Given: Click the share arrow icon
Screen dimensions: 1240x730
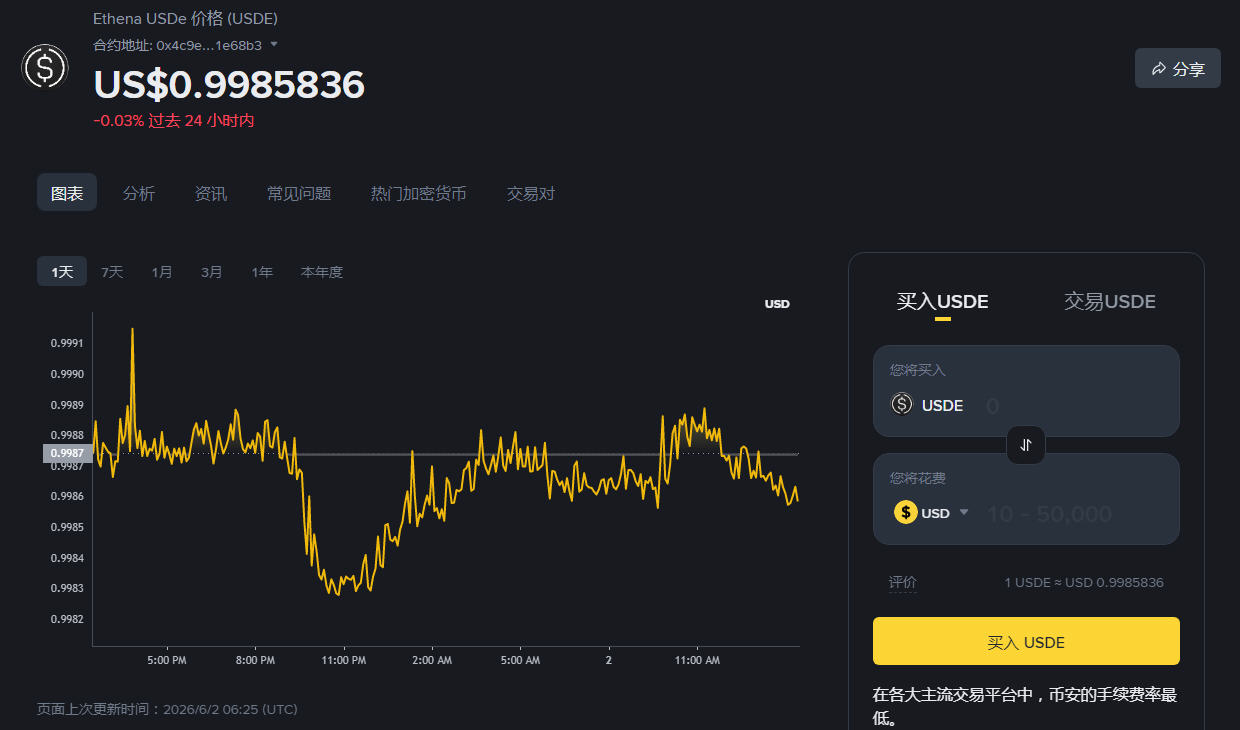Looking at the screenshot, I should click(x=1159, y=68).
